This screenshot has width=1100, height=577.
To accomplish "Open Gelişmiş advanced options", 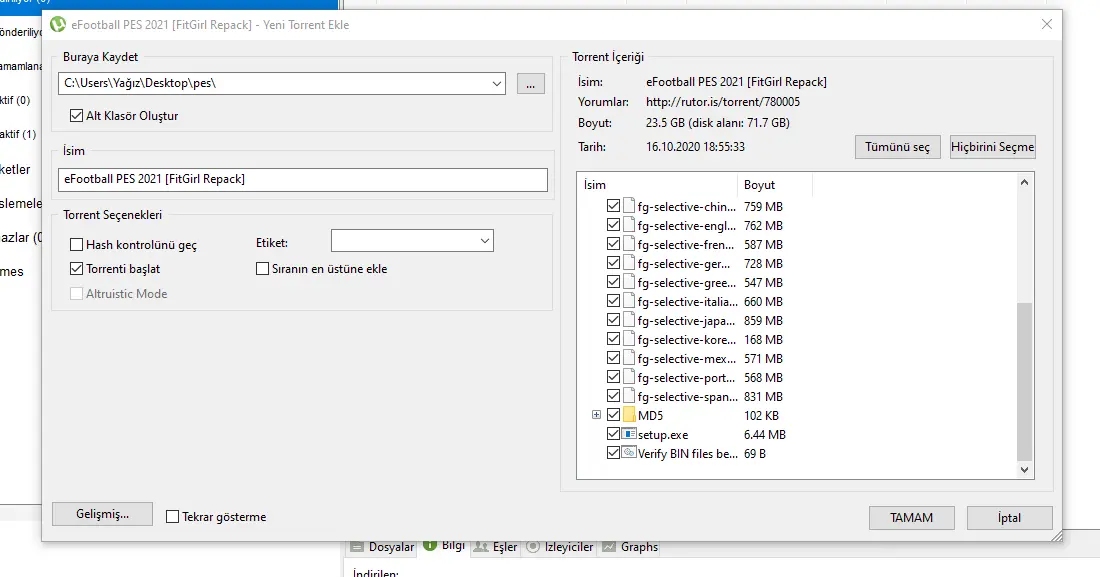I will (102, 514).
